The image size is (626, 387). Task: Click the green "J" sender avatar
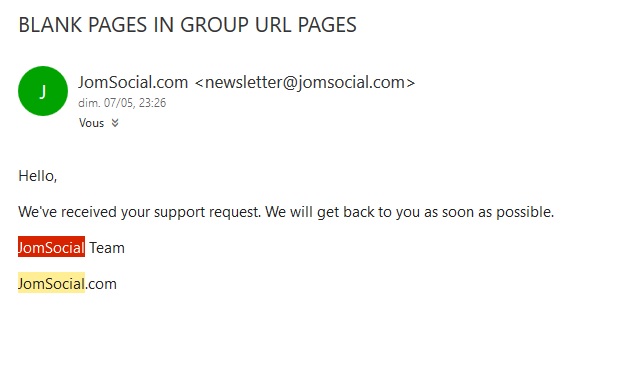[43, 91]
